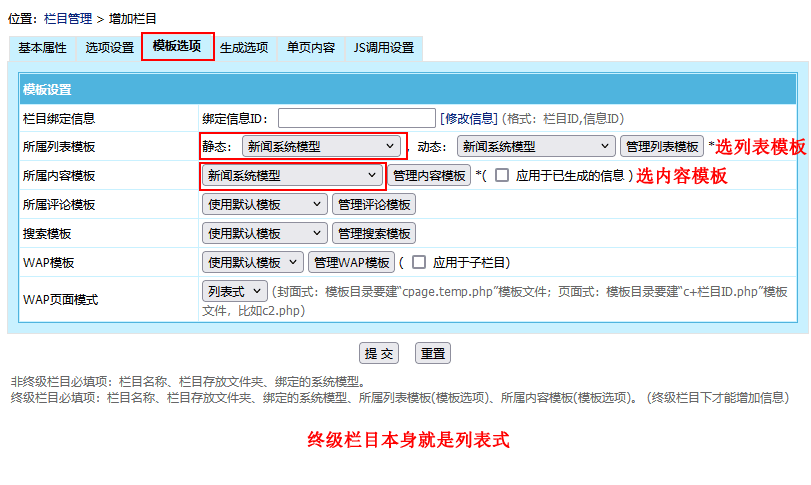Expand the 动态 list template dropdown
This screenshot has height=485, width=811.
coord(535,147)
